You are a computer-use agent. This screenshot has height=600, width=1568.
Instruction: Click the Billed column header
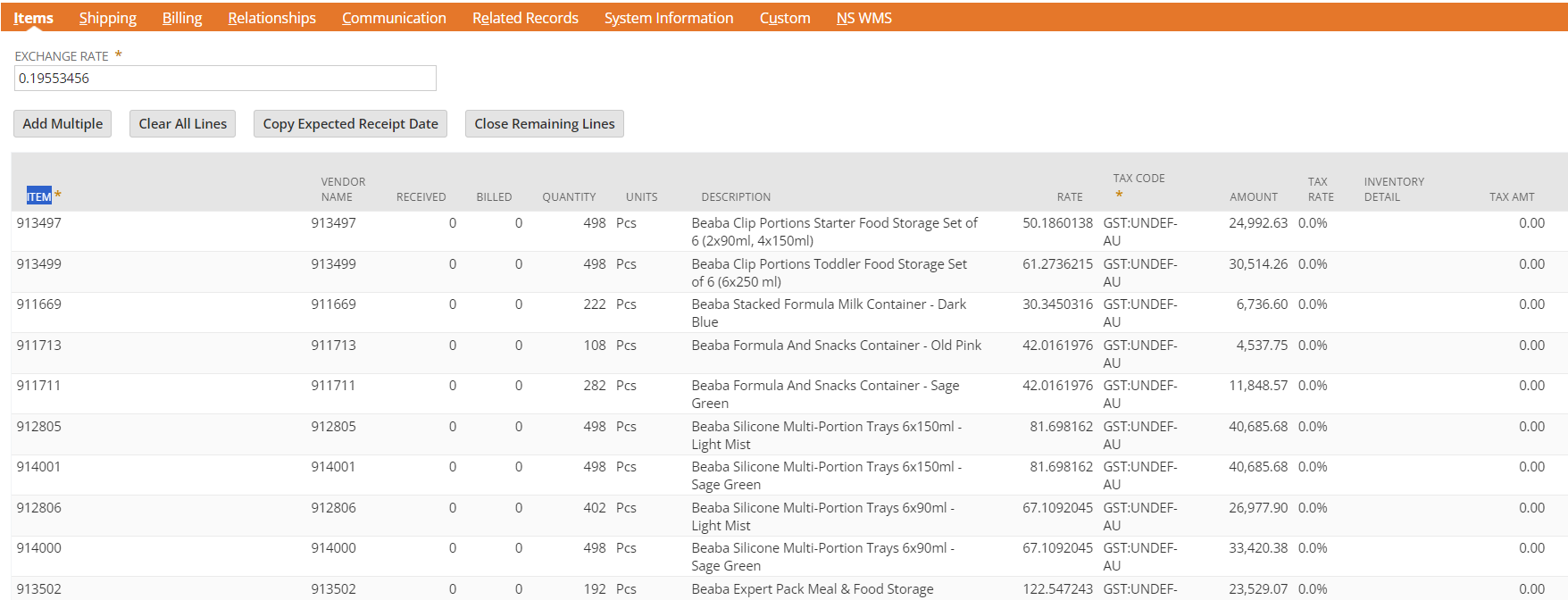pos(494,197)
